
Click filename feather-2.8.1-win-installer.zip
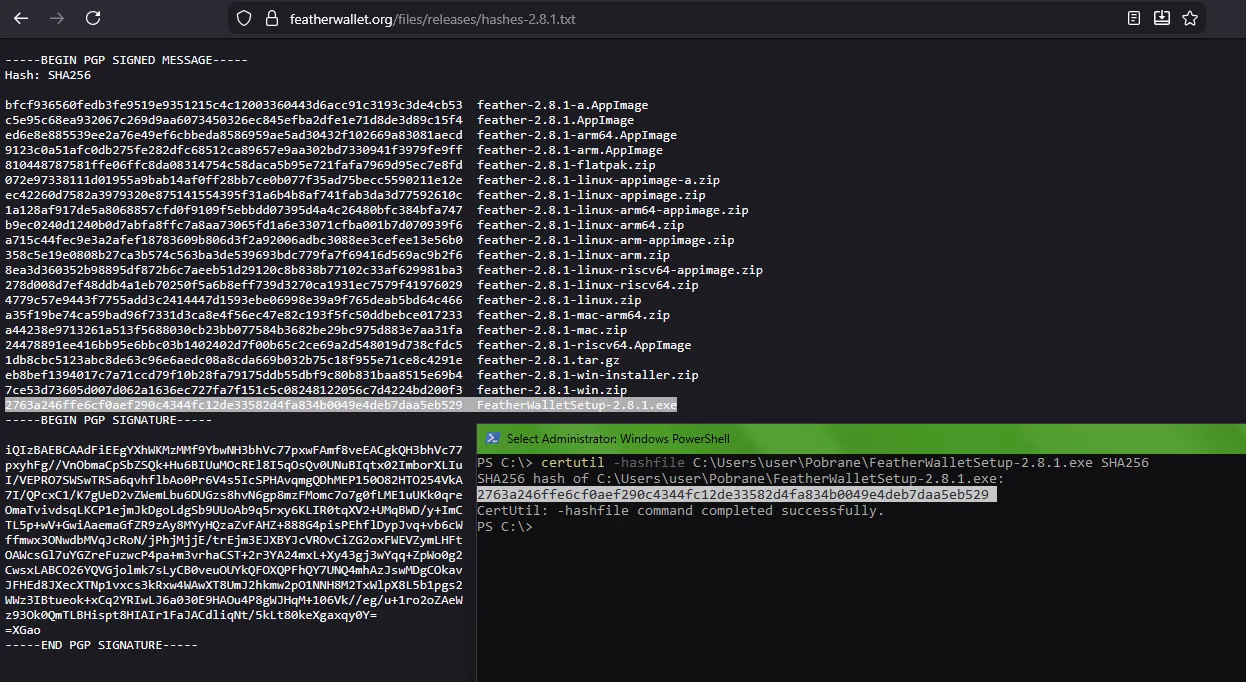pyautogui.click(x=588, y=375)
